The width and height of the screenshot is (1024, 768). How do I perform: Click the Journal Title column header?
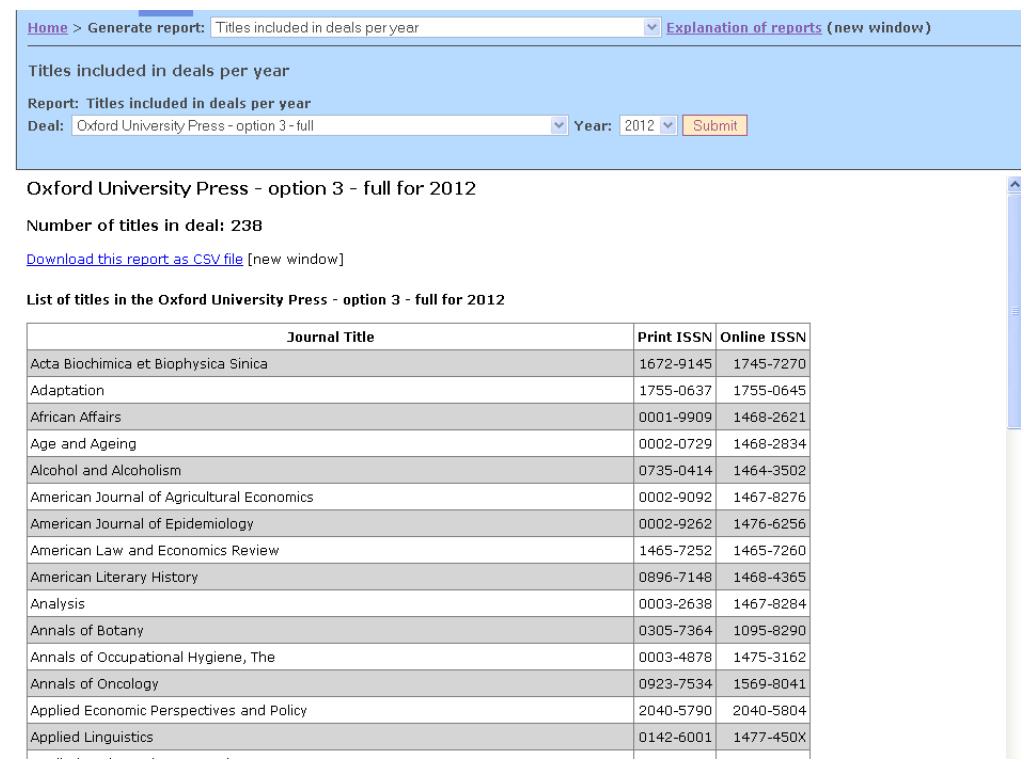click(x=330, y=337)
